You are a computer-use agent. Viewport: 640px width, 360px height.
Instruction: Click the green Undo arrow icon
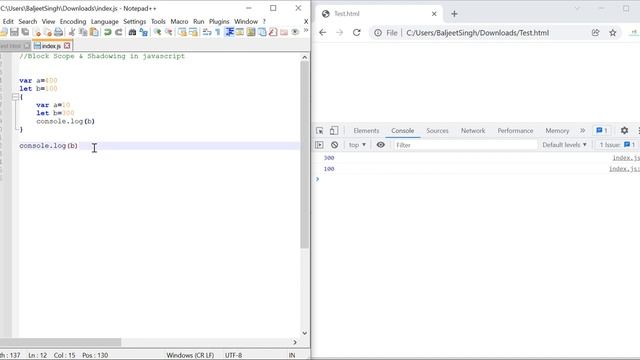coord(107,32)
